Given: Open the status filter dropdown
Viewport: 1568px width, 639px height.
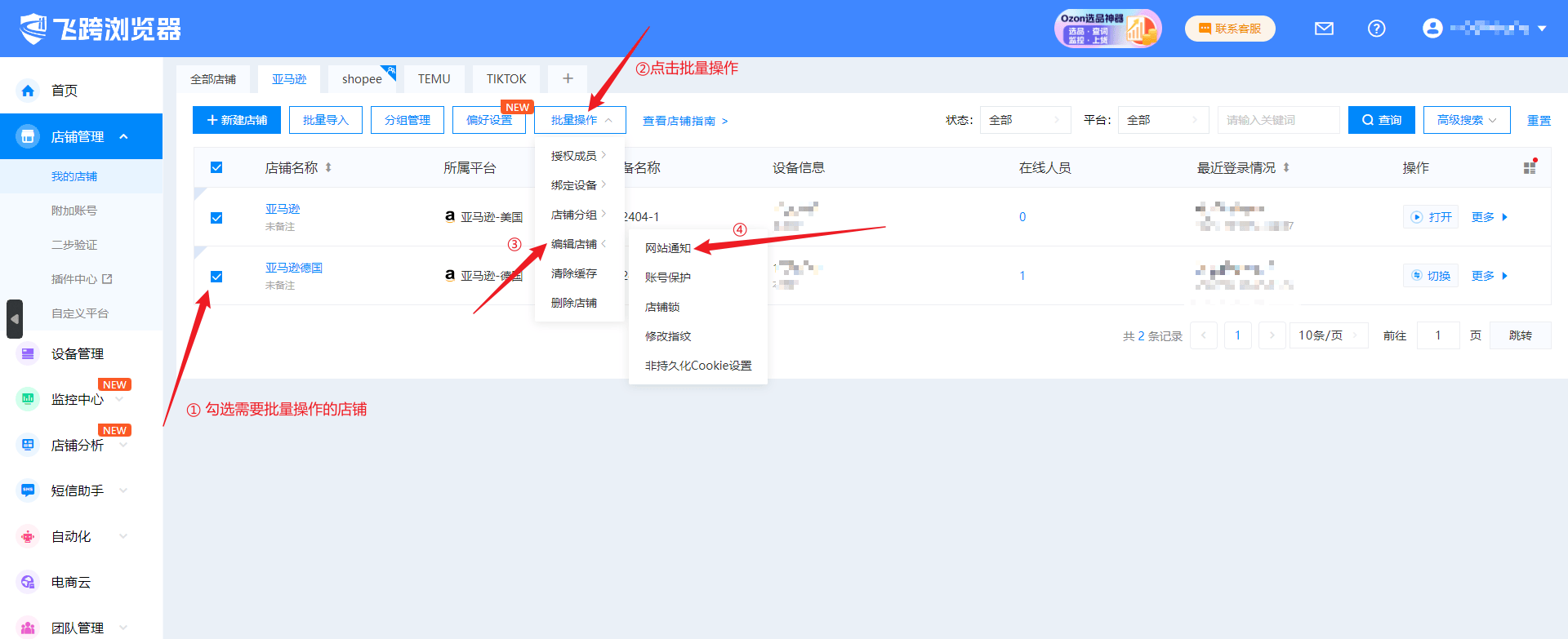Looking at the screenshot, I should [1025, 120].
